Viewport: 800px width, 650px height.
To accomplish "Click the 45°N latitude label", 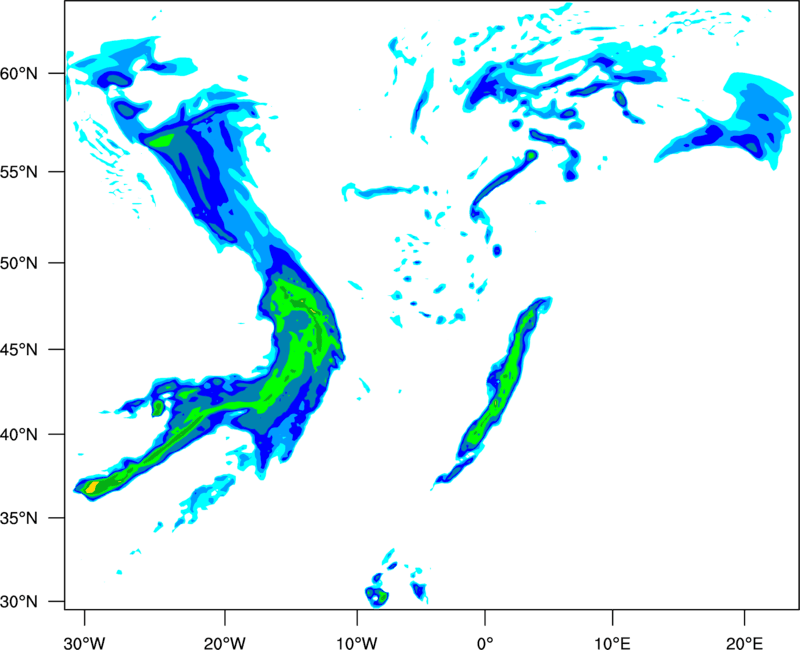I will tap(19, 350).
